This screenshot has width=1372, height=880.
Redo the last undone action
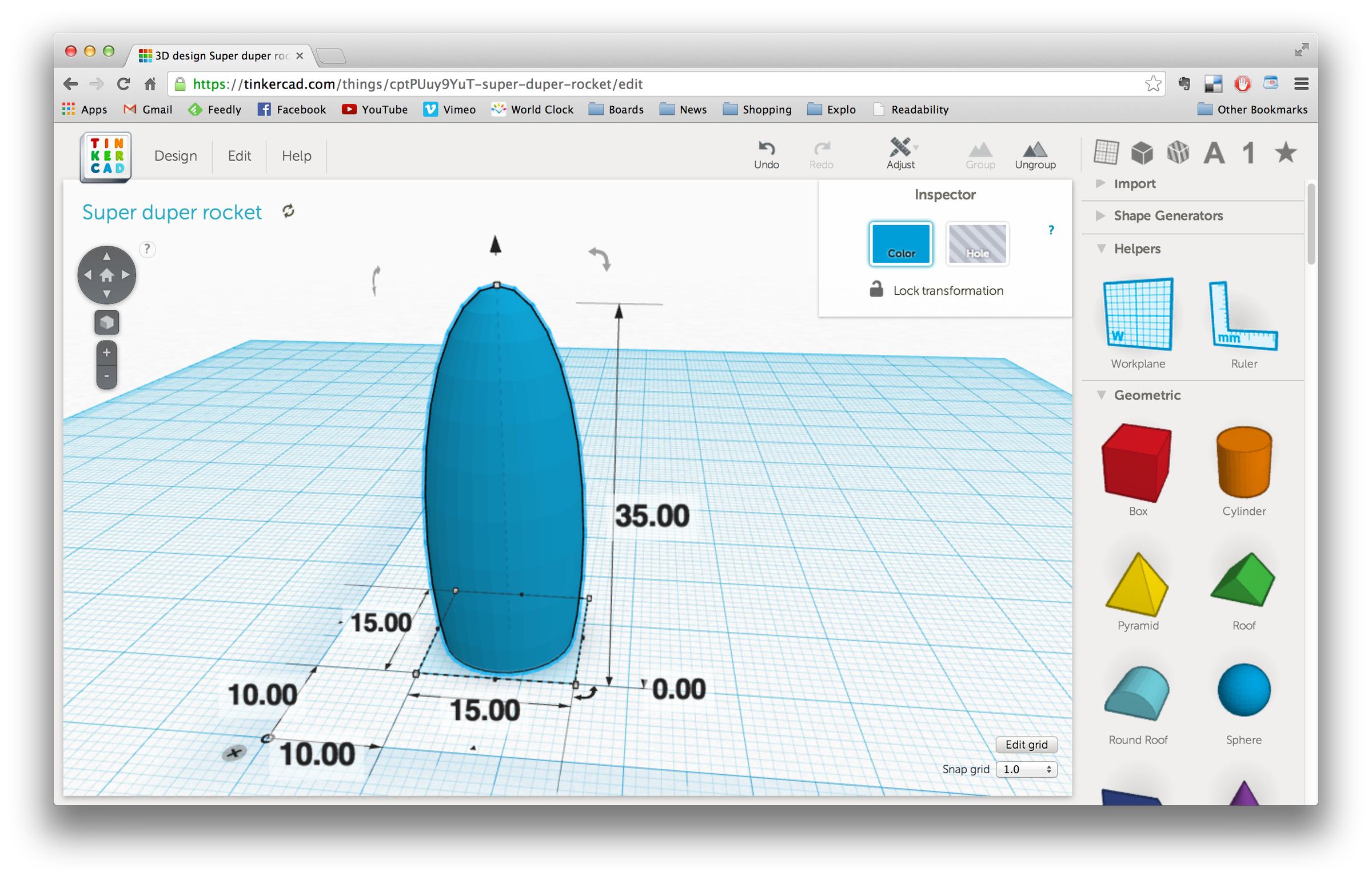coord(822,154)
